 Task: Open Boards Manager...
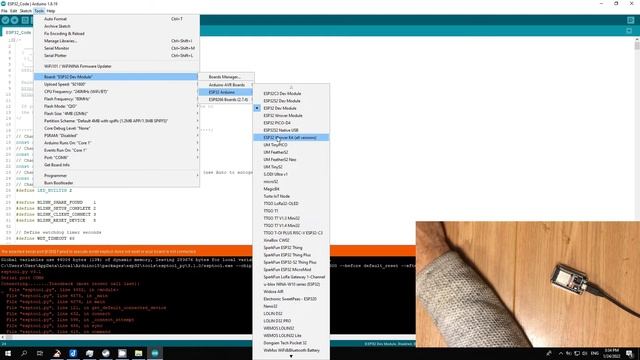pos(226,77)
